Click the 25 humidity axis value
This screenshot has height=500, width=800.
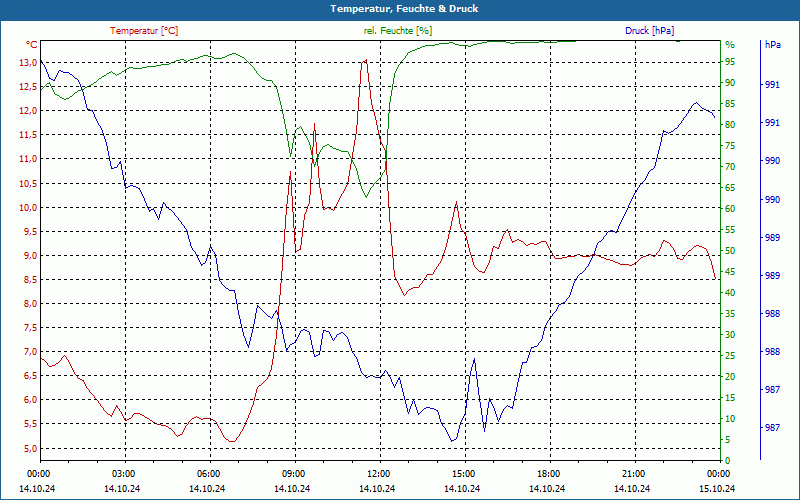pos(730,356)
